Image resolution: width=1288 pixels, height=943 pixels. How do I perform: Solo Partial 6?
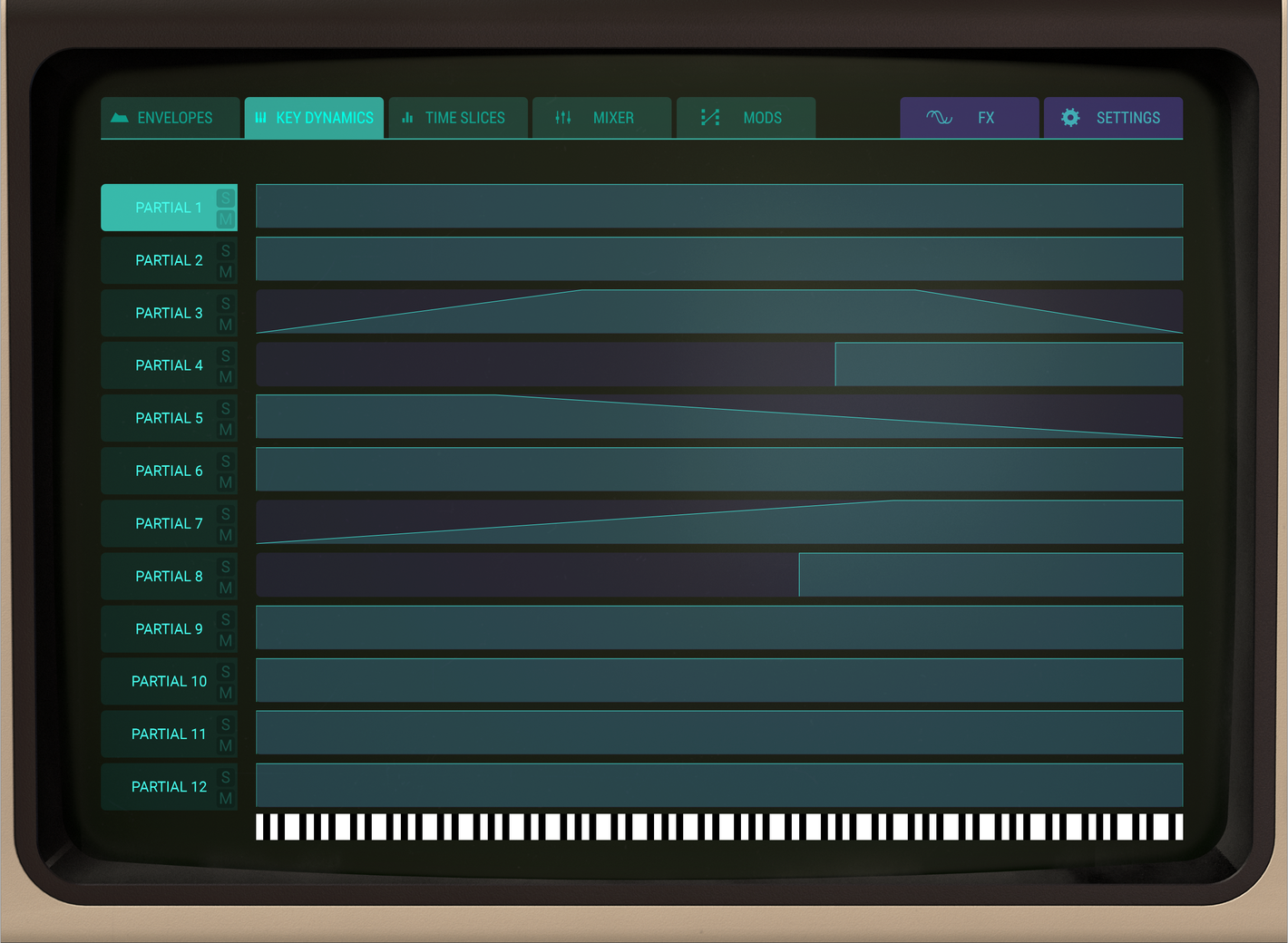[x=224, y=460]
